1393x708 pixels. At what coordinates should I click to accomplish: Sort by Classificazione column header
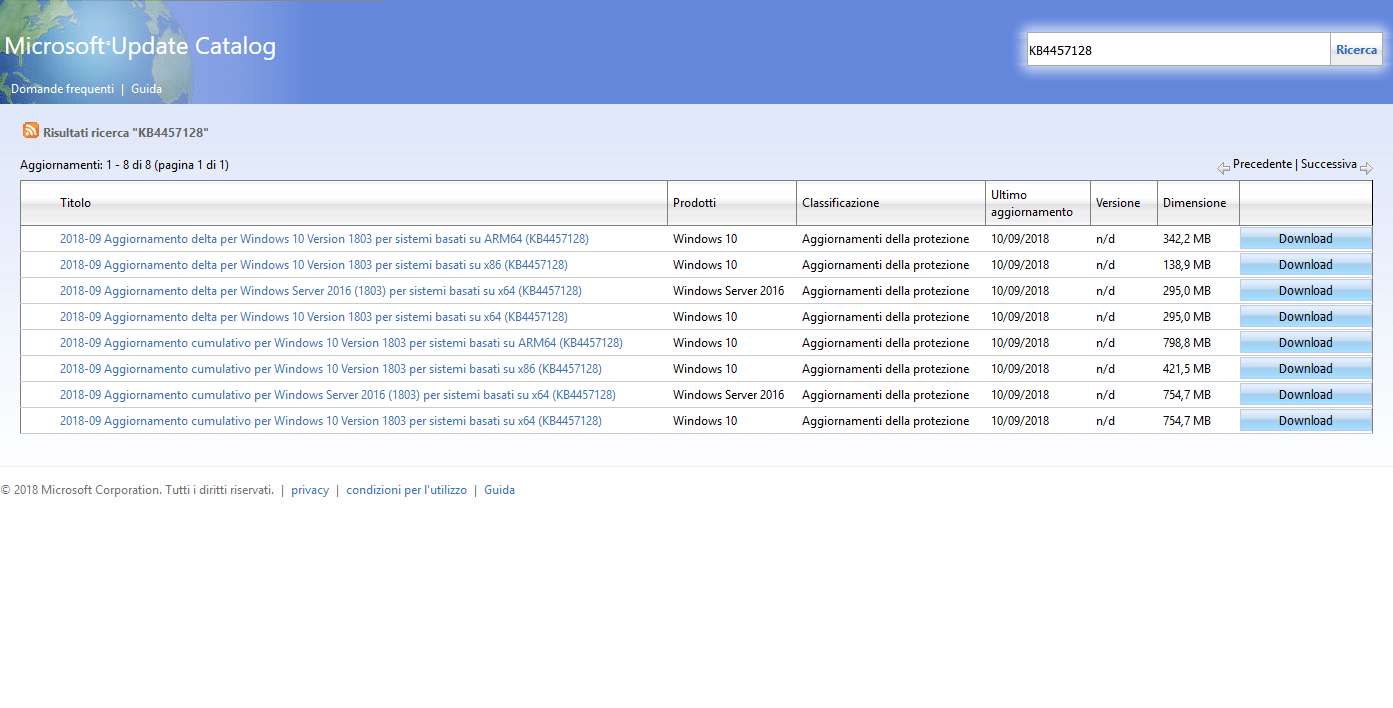coord(840,203)
